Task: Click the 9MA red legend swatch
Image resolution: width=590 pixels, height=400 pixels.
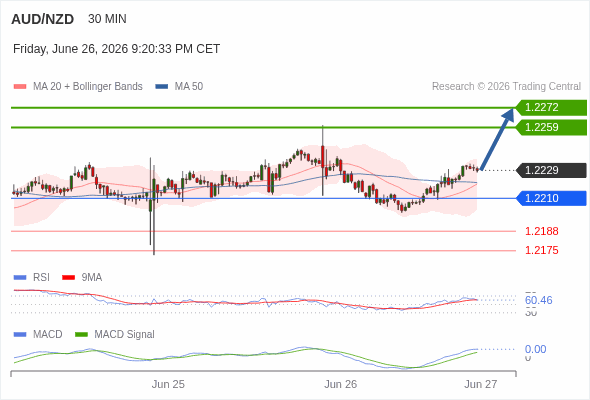Action: coord(68,278)
